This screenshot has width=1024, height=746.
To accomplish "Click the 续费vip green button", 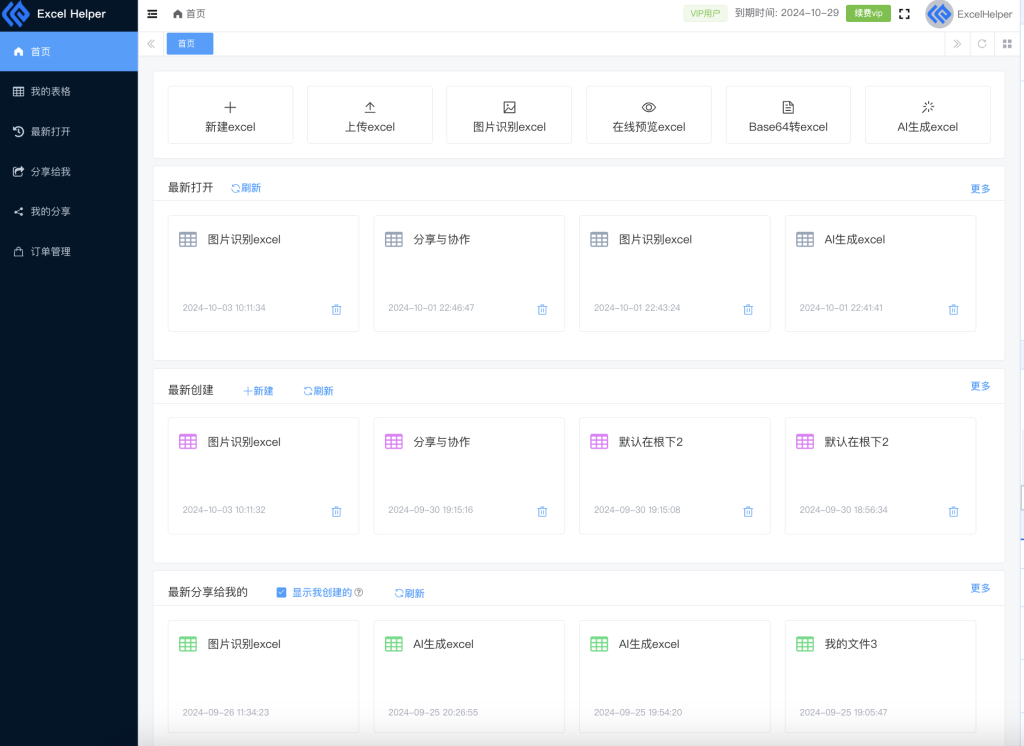I will (x=868, y=13).
